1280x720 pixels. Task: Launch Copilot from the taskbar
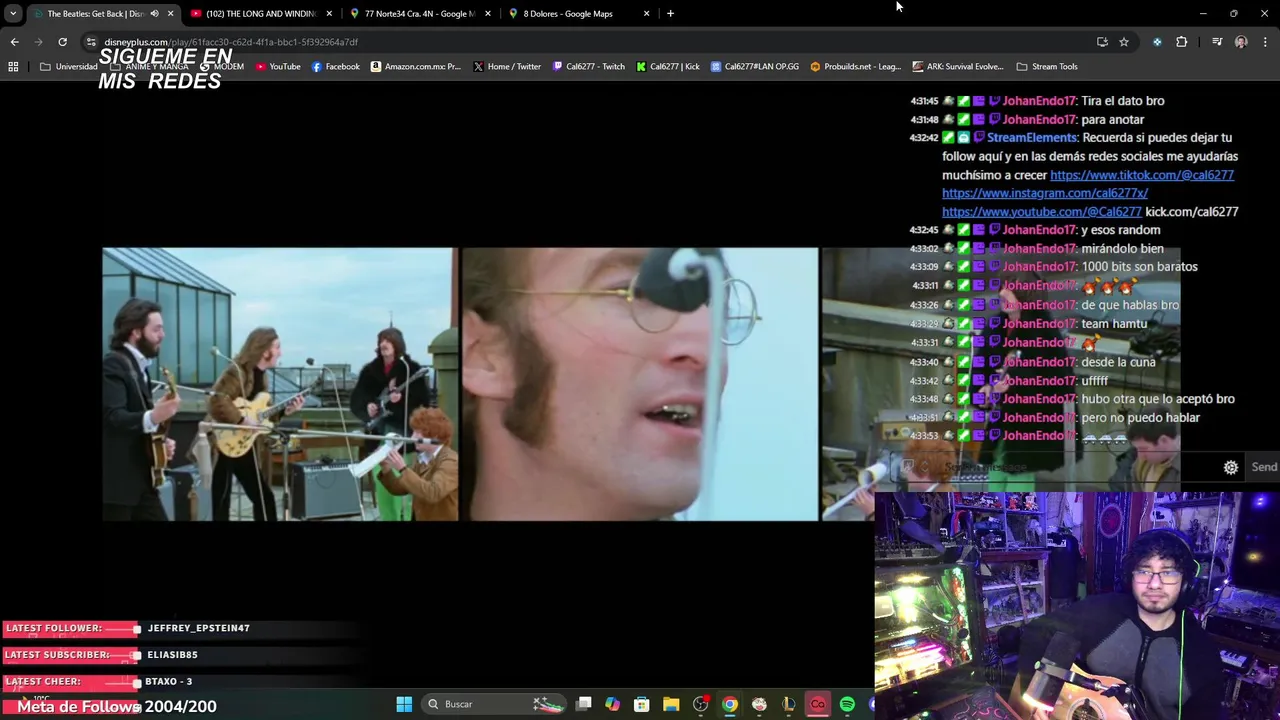(612, 704)
